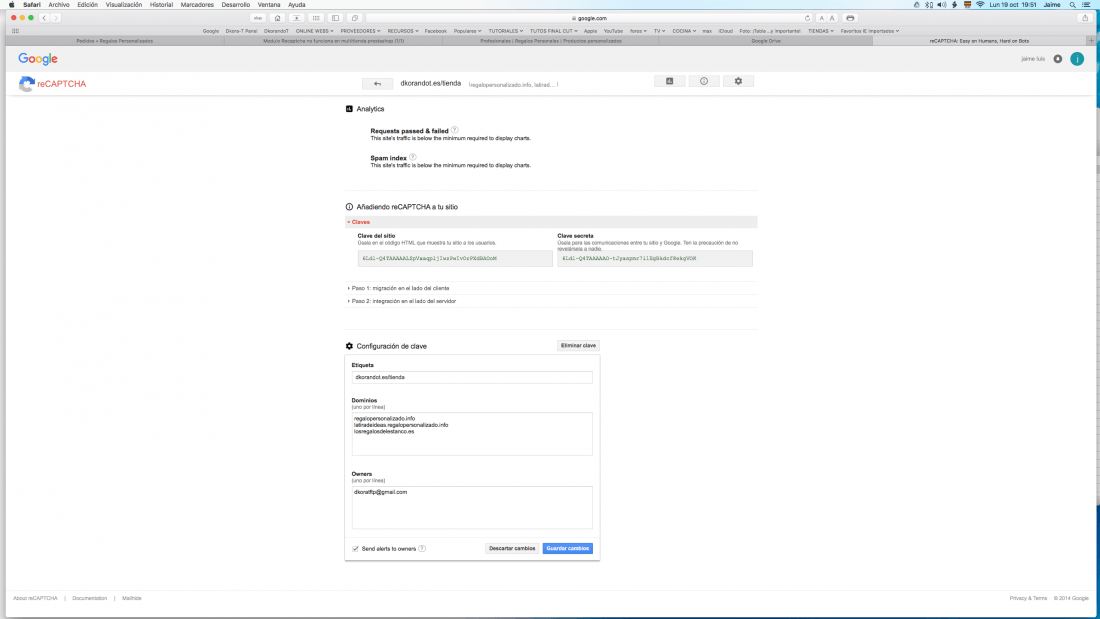Open the TIENDAS bookmarks dropdown

click(x=821, y=31)
